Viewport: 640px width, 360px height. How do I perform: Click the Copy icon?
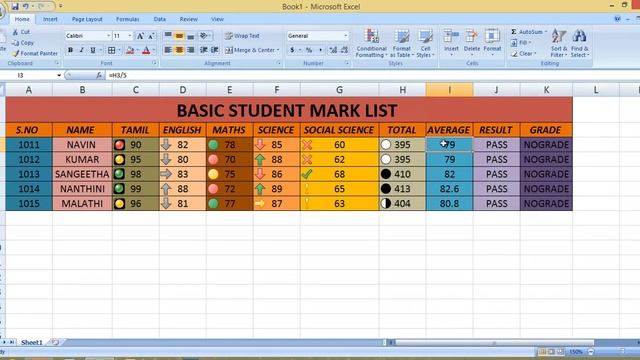tap(16, 43)
